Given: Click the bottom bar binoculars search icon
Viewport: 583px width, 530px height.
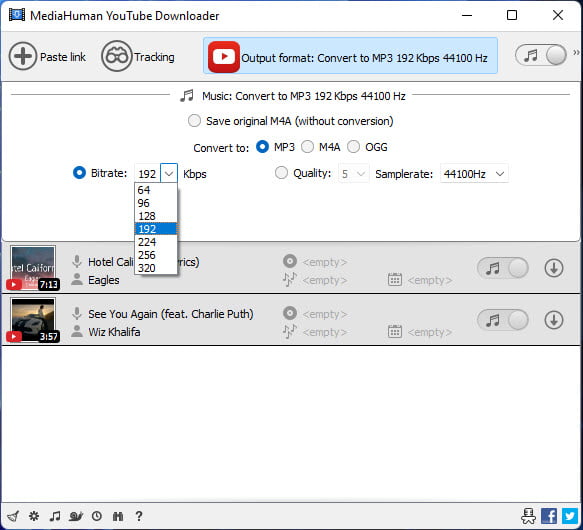Looking at the screenshot, I should (117, 516).
